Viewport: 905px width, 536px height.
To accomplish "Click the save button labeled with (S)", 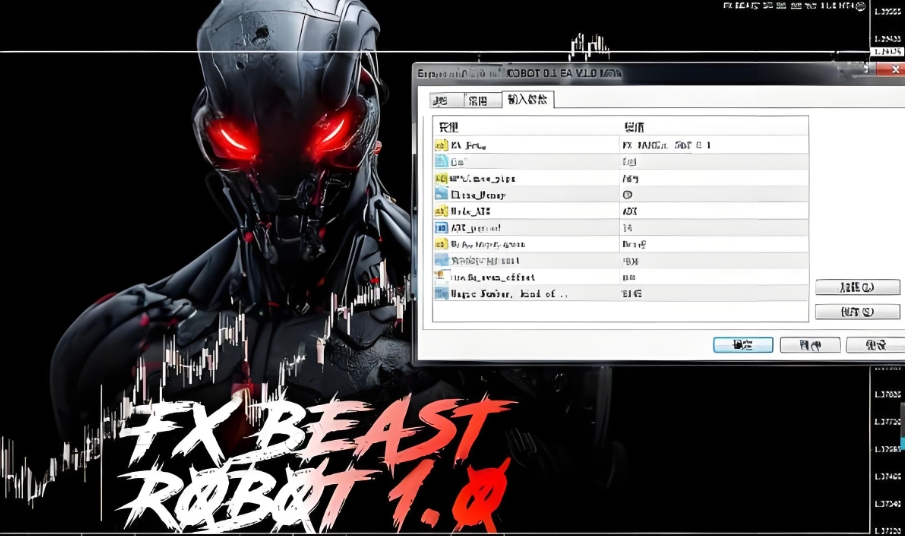I will (x=857, y=312).
